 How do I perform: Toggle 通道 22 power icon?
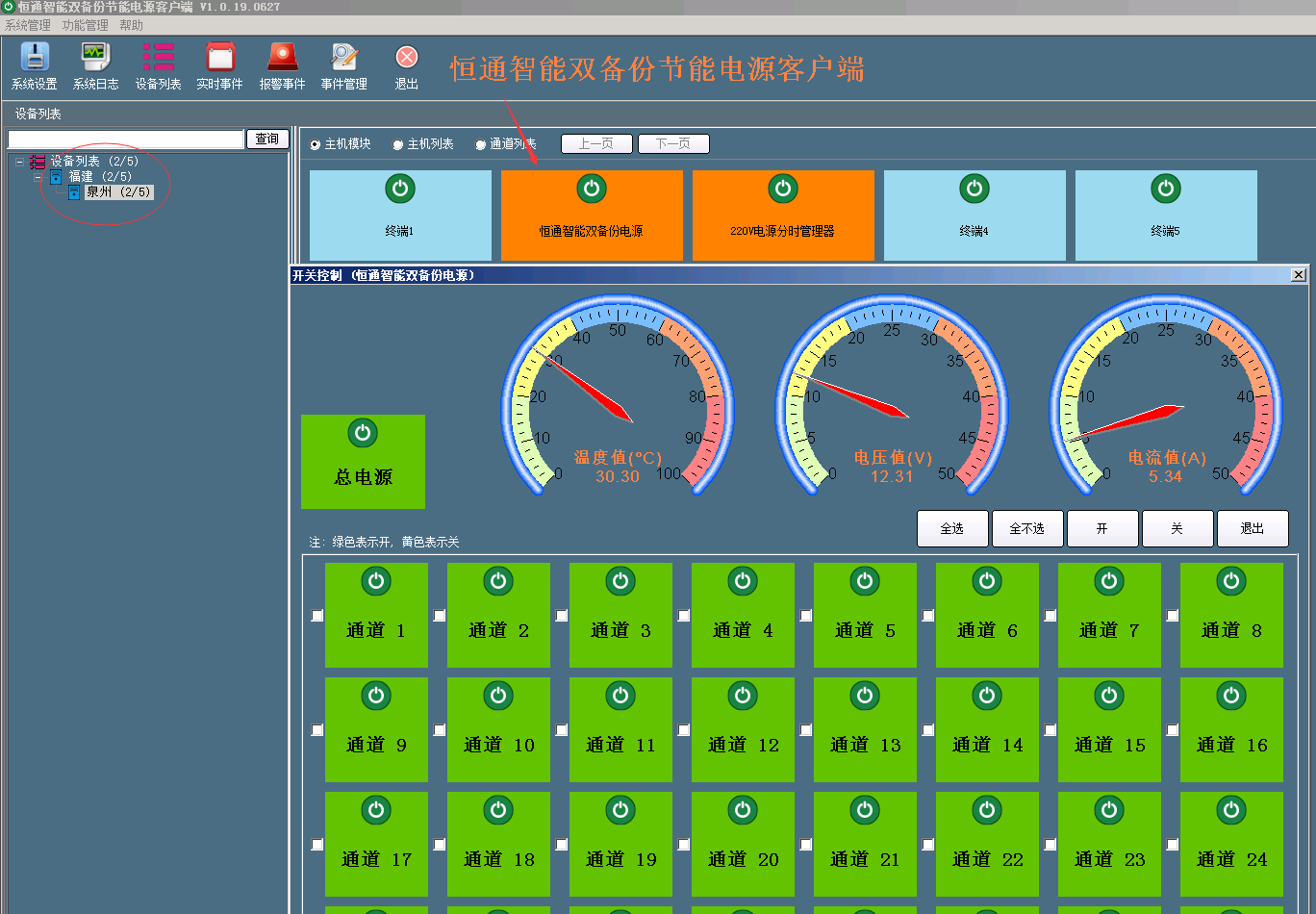[987, 810]
